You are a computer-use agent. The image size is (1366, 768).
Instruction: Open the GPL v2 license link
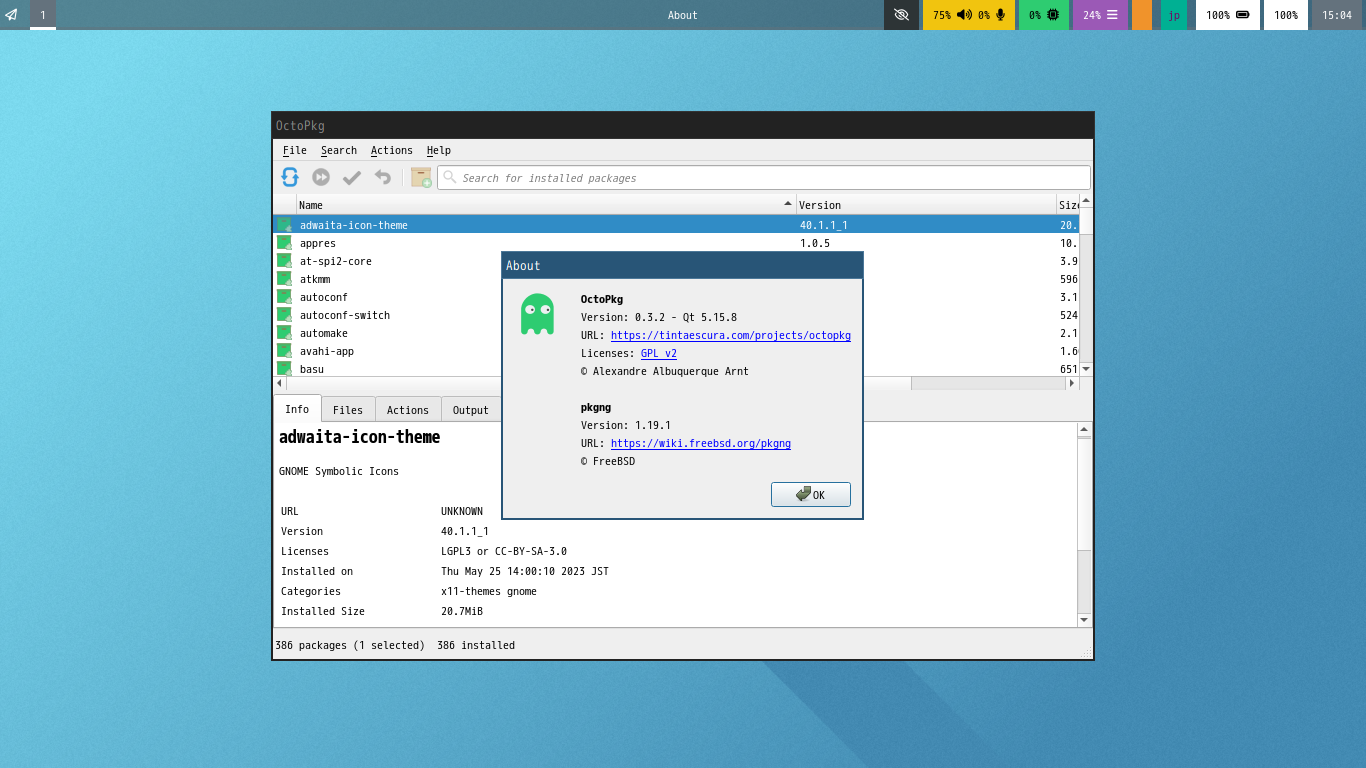[659, 353]
